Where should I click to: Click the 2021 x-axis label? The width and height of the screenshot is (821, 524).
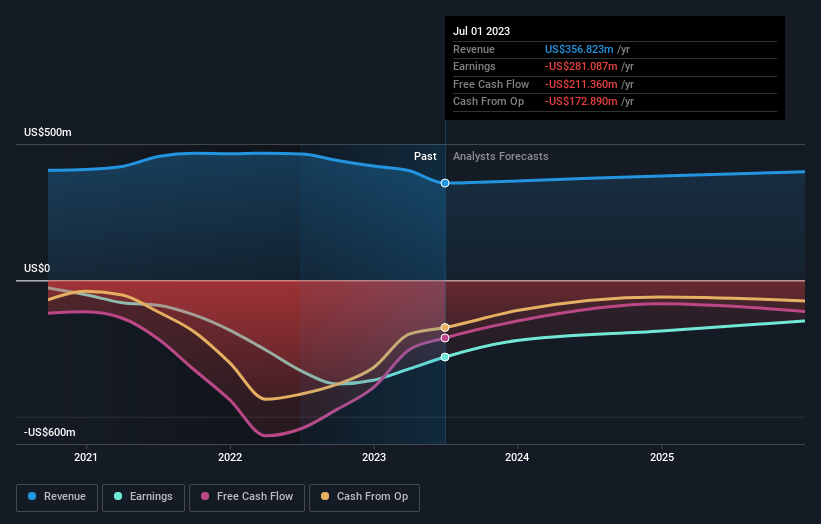(x=85, y=457)
